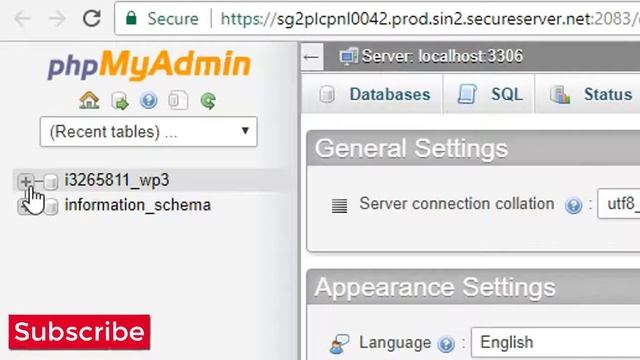640x360 pixels.
Task: Click the i3265811_wp3 database cylinder icon
Action: click(x=51, y=182)
